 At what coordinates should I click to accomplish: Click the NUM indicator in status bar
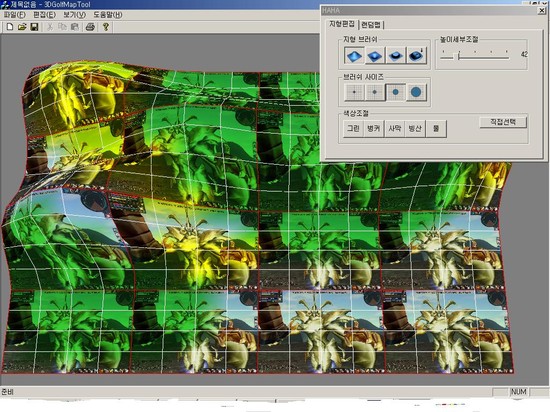(518, 392)
